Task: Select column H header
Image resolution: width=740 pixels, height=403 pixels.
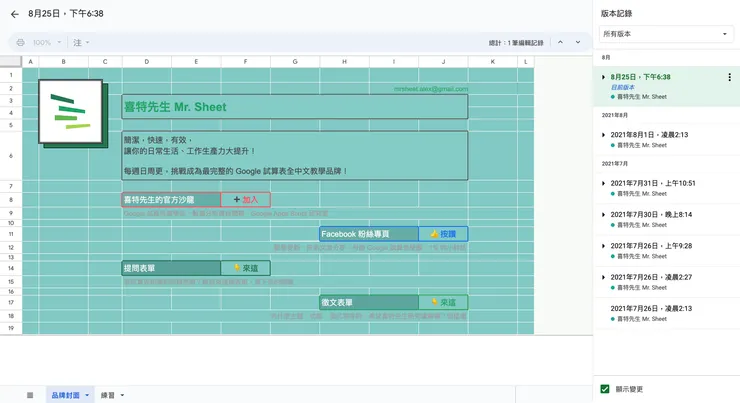Action: pyautogui.click(x=345, y=62)
